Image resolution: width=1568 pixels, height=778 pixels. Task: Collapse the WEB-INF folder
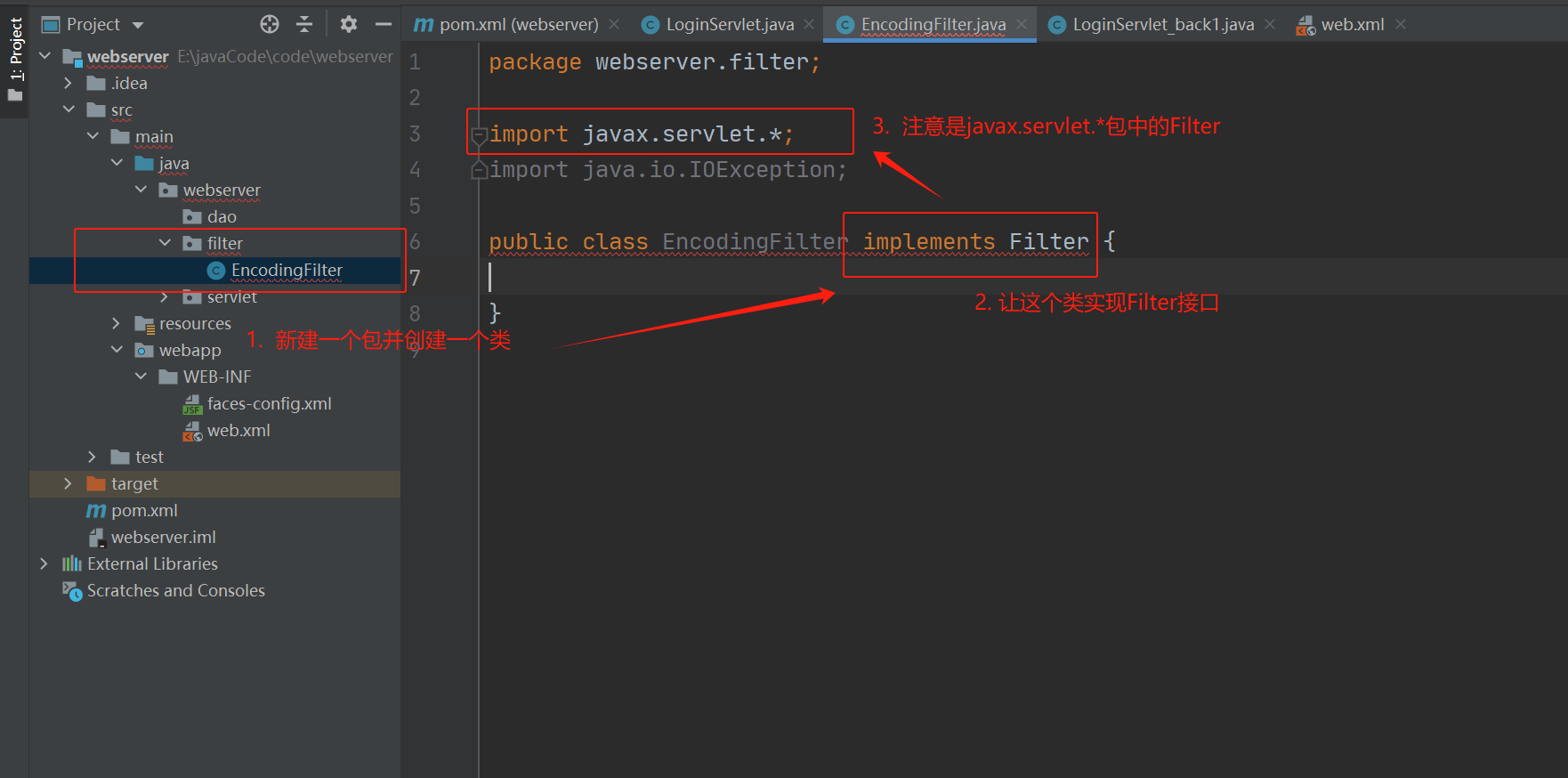pyautogui.click(x=141, y=377)
